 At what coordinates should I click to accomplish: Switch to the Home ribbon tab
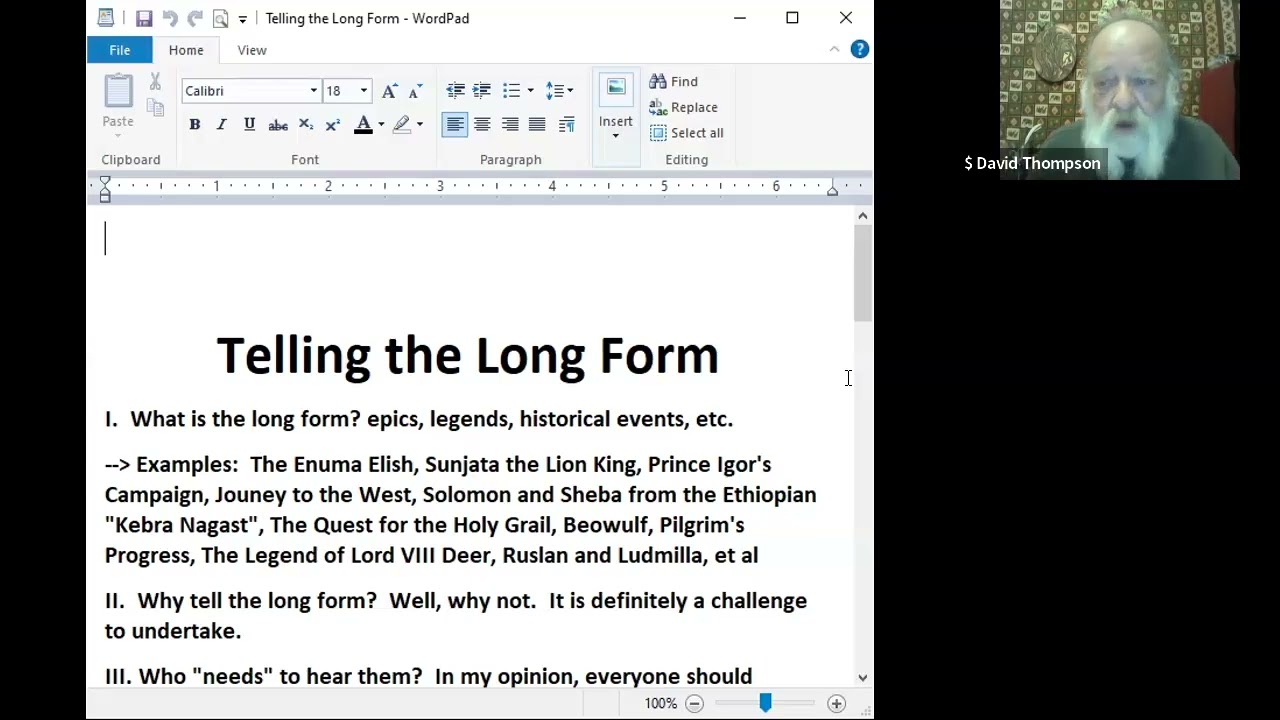186,50
